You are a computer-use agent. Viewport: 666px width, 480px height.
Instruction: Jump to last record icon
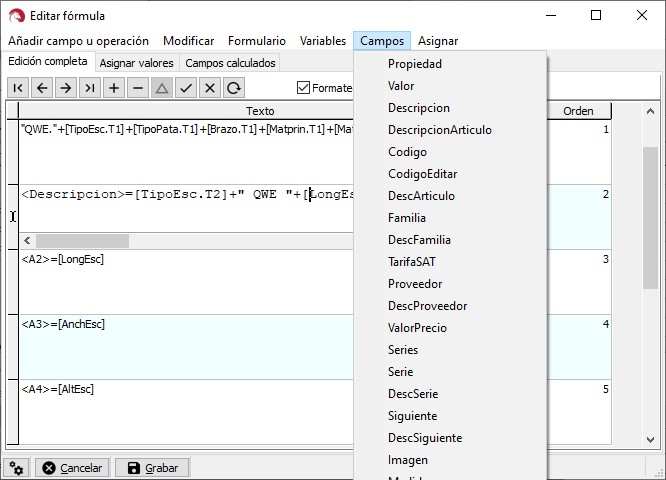click(x=90, y=88)
